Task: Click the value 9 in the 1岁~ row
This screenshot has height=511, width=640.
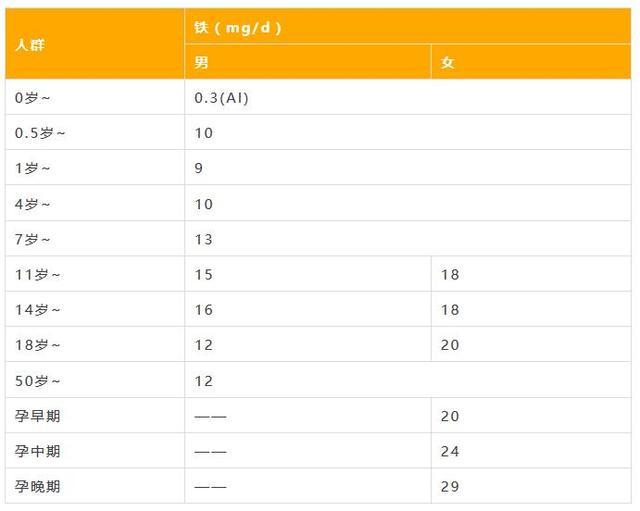Action: pyautogui.click(x=199, y=168)
